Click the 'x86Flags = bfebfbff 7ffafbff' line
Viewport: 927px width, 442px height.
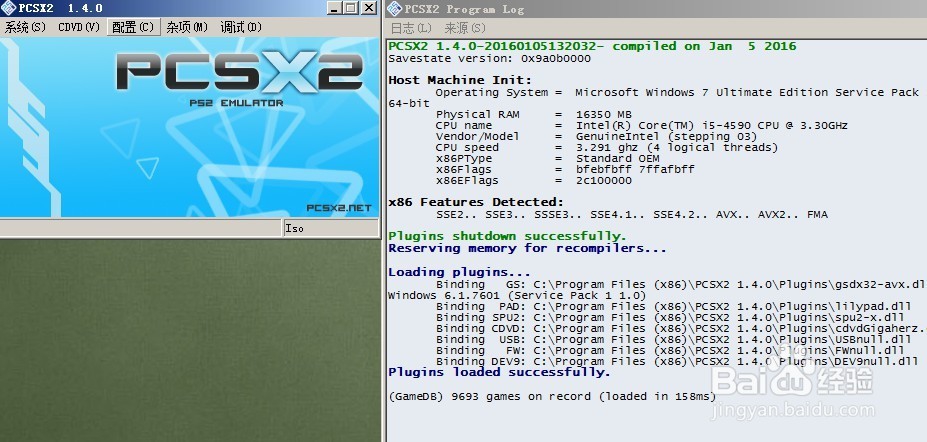coord(565,170)
